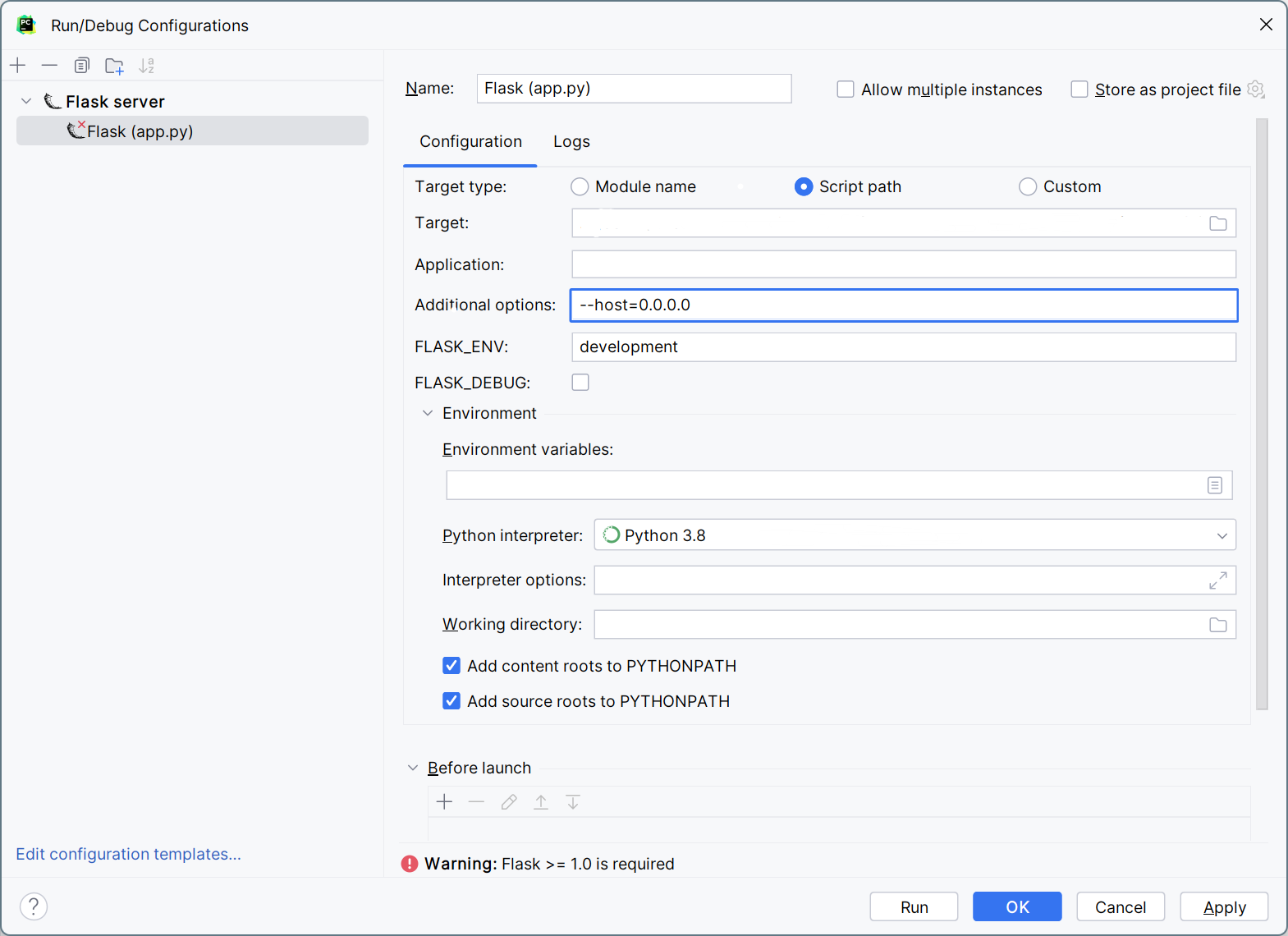Image resolution: width=1288 pixels, height=936 pixels.
Task: Select the Module name radio button
Action: (580, 187)
